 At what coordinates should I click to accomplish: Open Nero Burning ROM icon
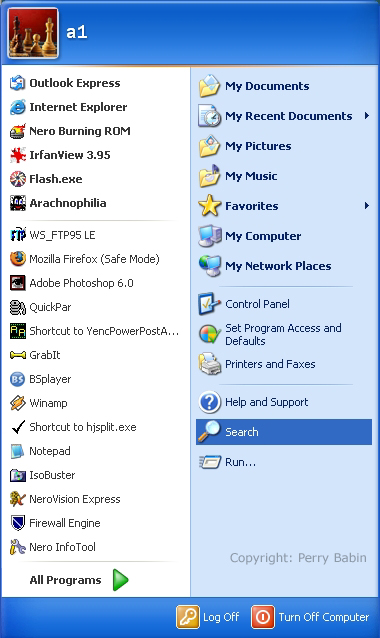17,131
